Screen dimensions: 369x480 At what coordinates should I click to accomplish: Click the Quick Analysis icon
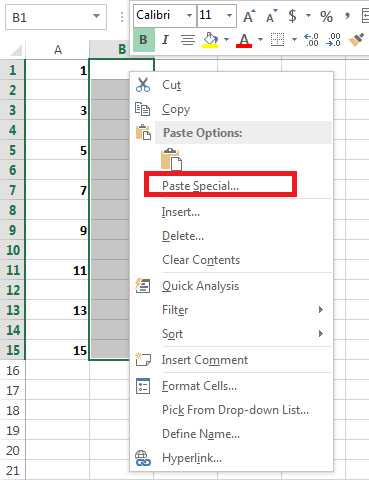click(142, 286)
